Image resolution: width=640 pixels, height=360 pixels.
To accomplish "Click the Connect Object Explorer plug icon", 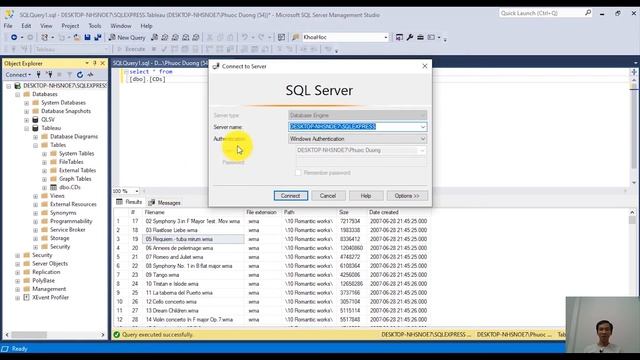I will click(39, 75).
